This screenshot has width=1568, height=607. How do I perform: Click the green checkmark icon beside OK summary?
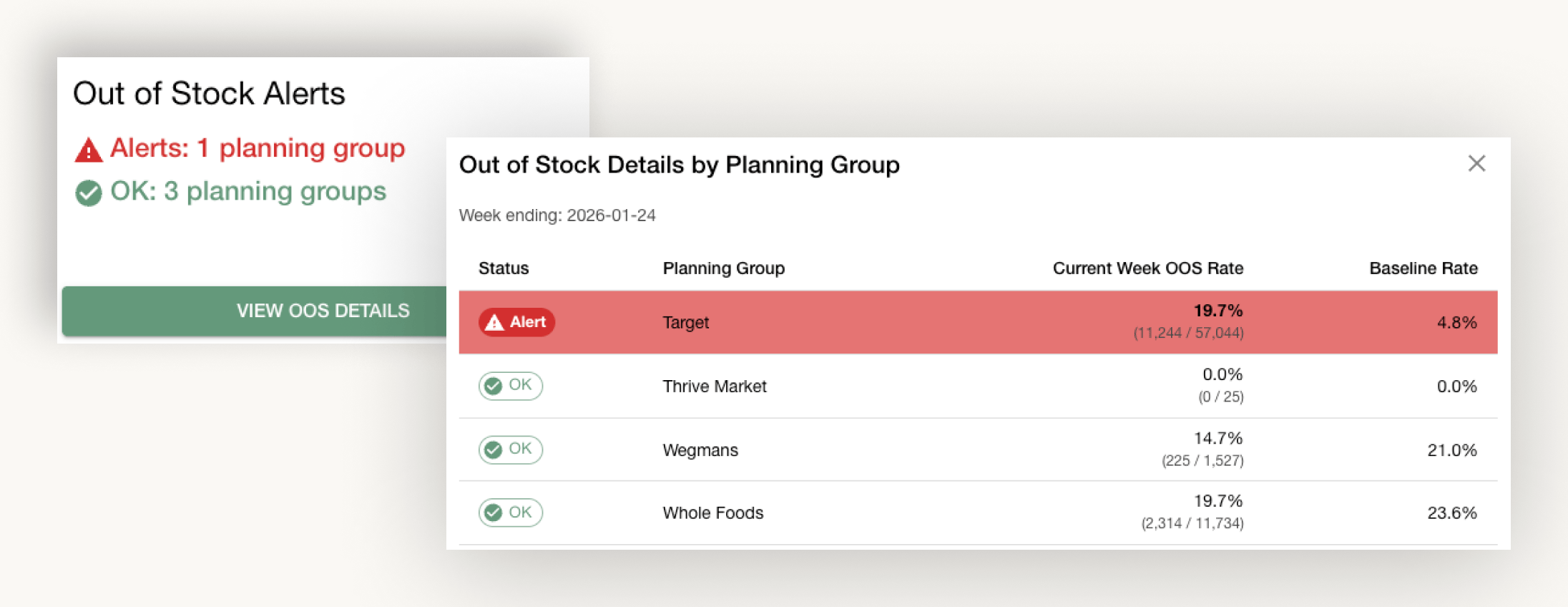89,193
